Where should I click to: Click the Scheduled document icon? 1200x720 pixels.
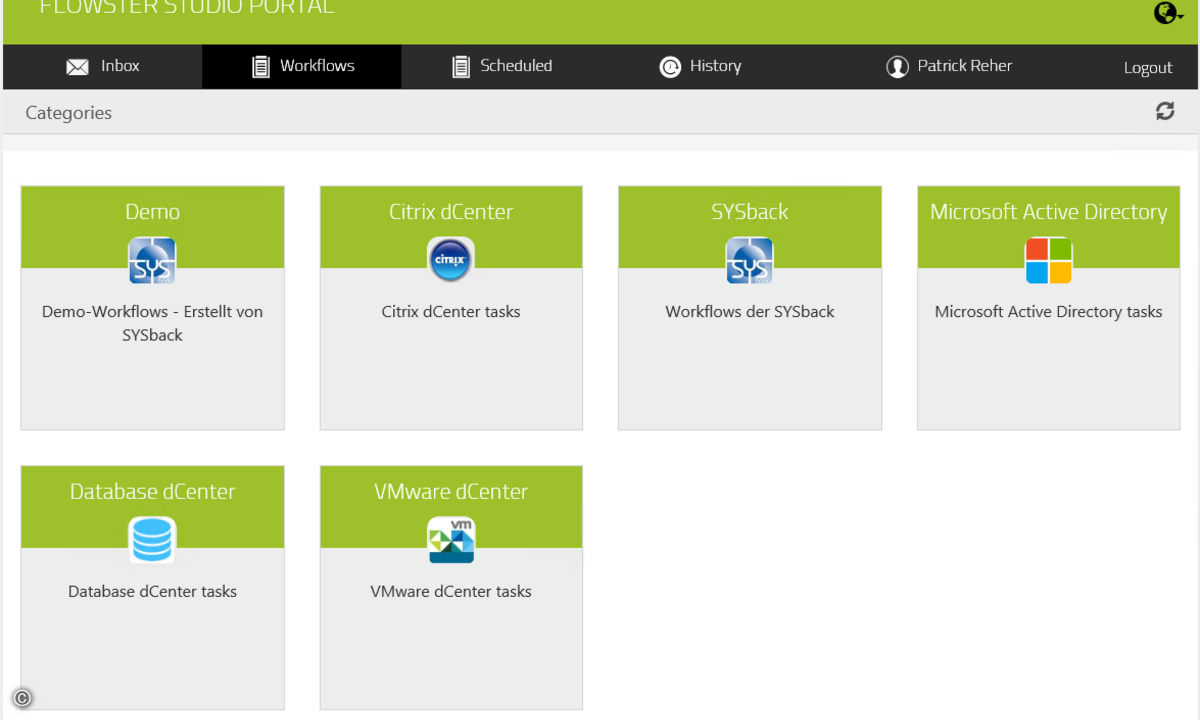pos(460,67)
